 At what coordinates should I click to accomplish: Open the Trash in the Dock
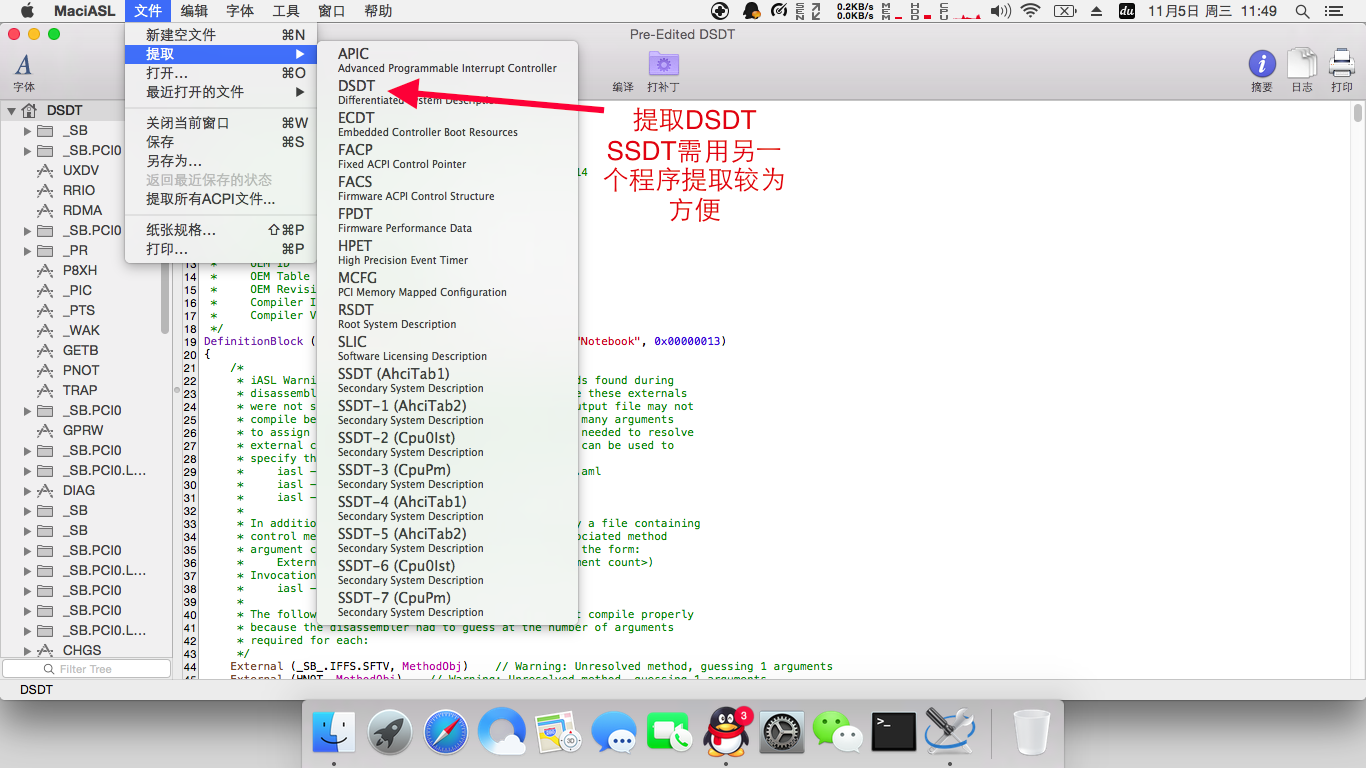[x=1032, y=732]
